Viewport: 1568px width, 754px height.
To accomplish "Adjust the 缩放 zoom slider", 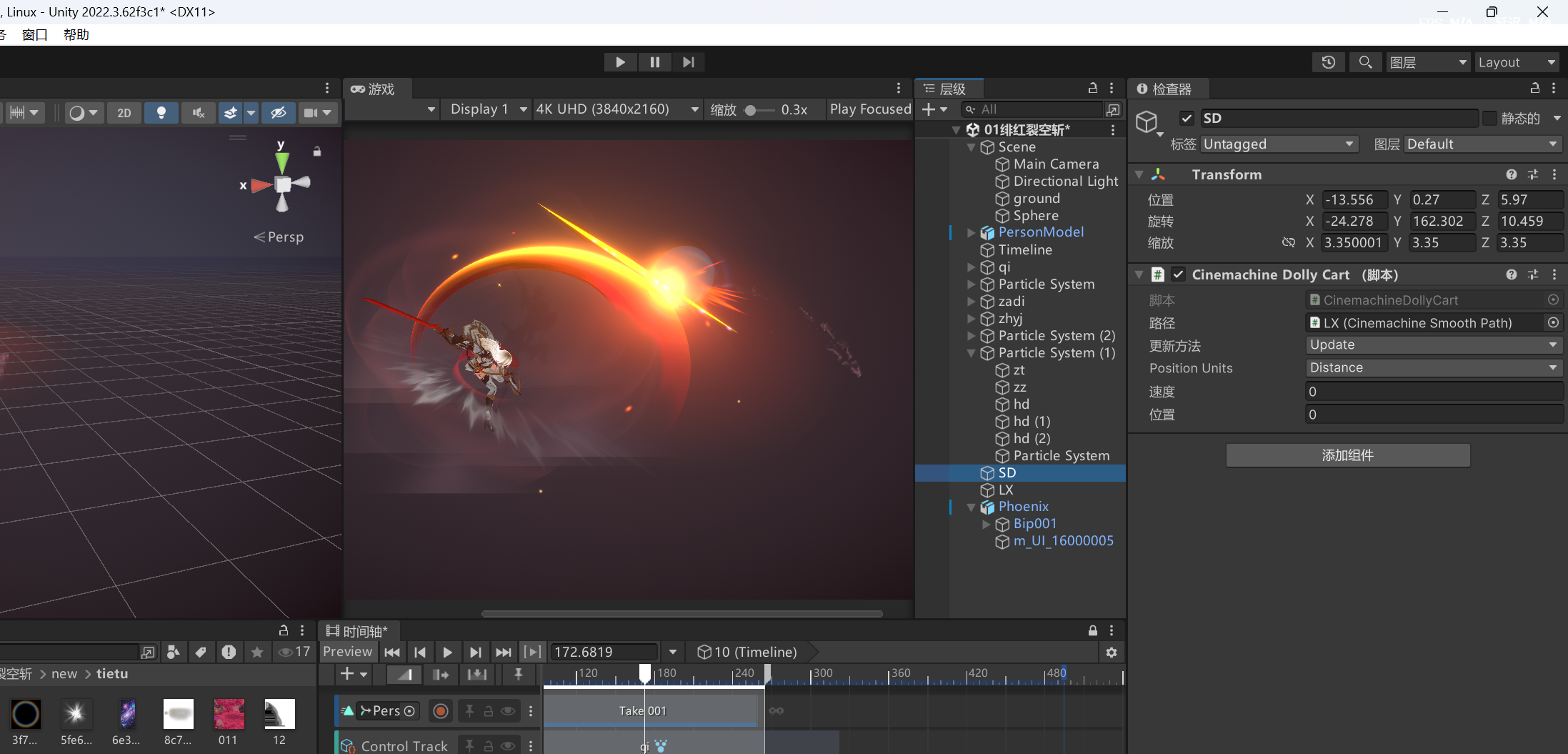I will [759, 110].
